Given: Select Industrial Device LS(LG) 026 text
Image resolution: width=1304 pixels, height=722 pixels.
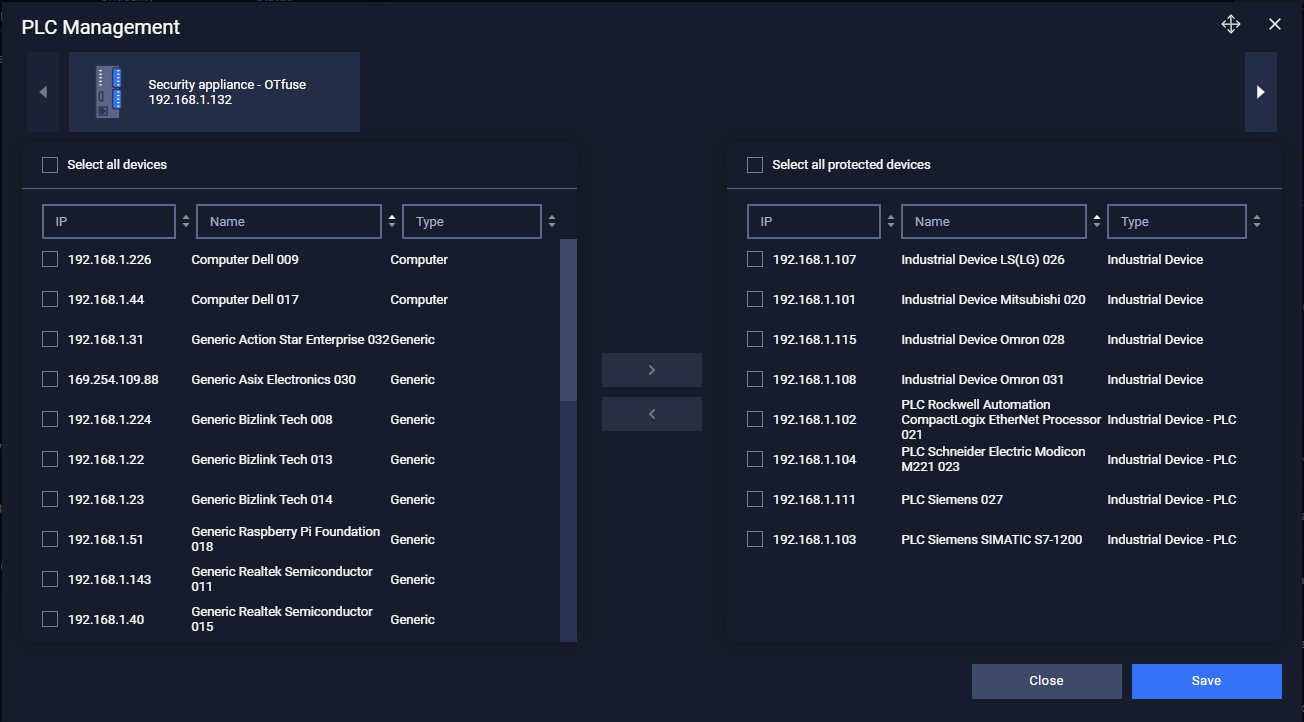Looking at the screenshot, I should pos(983,260).
